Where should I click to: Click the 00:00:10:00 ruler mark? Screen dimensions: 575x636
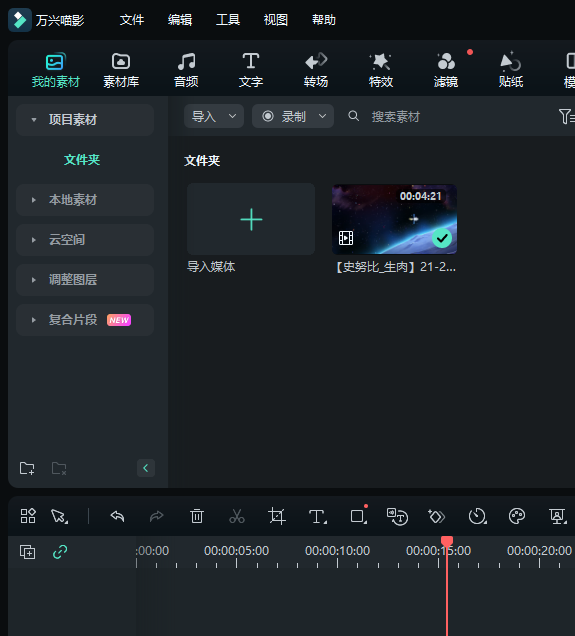[x=337, y=551]
